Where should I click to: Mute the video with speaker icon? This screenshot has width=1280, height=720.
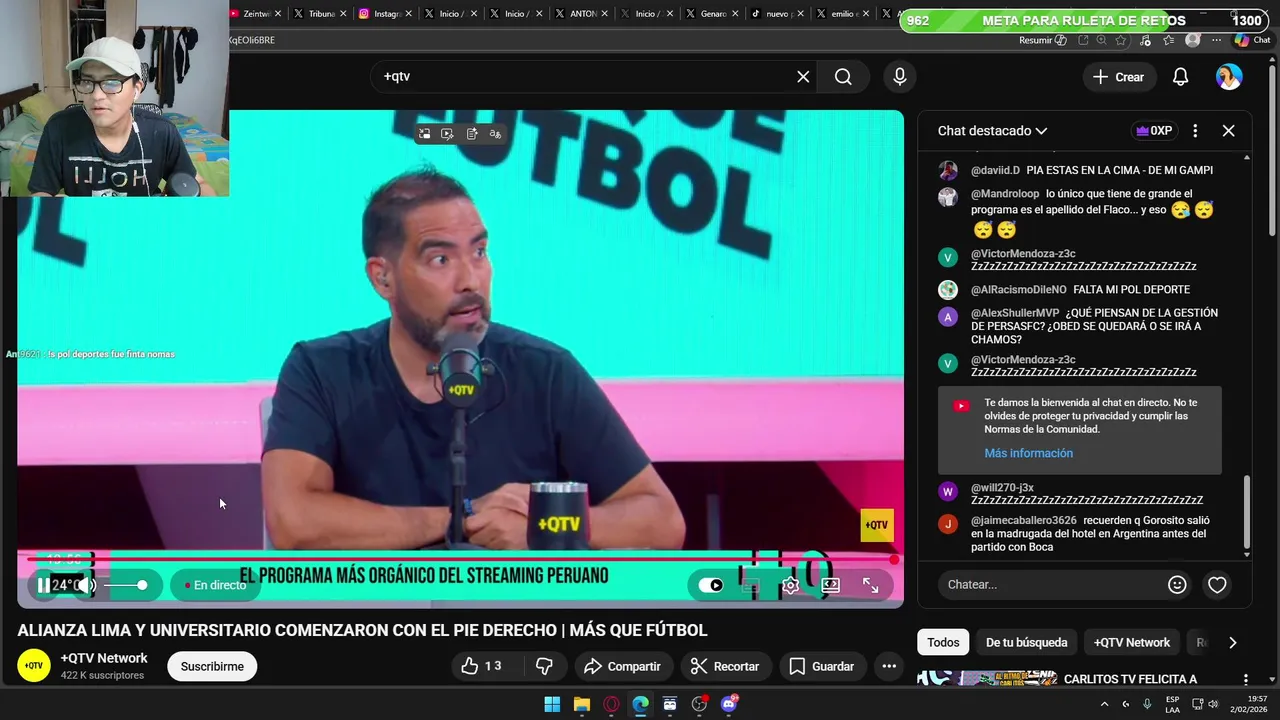[87, 585]
